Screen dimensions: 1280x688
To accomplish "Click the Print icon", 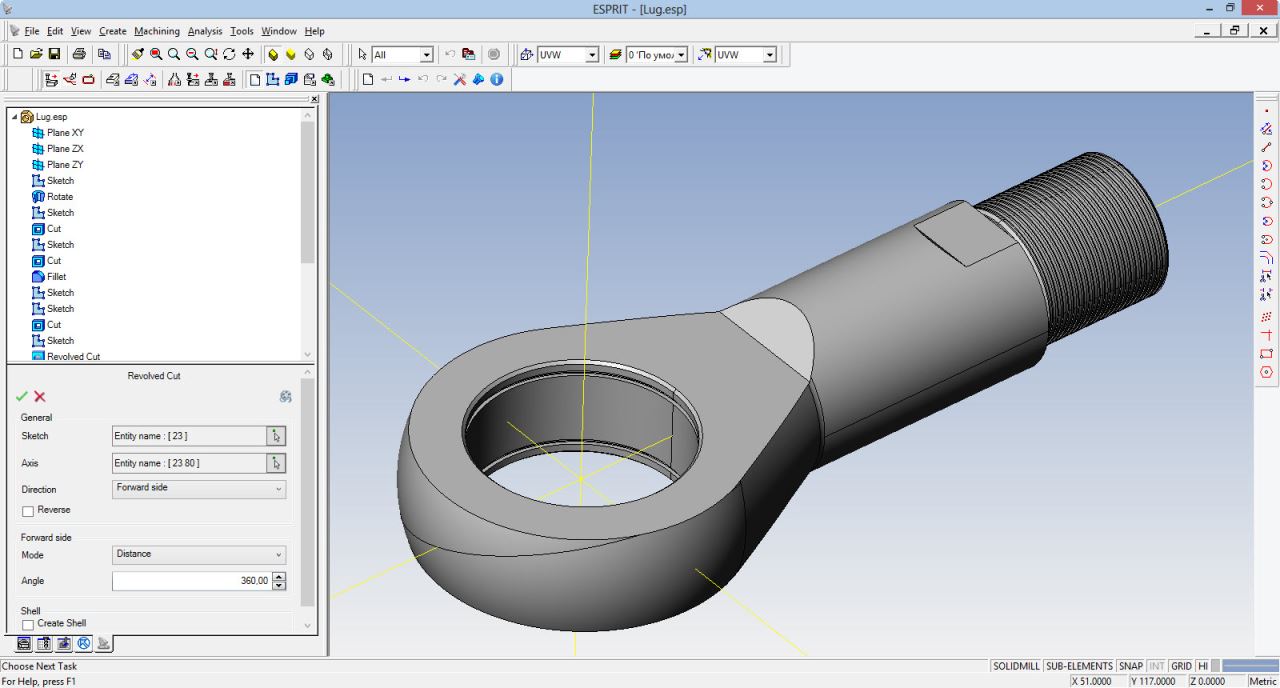I will (79, 54).
